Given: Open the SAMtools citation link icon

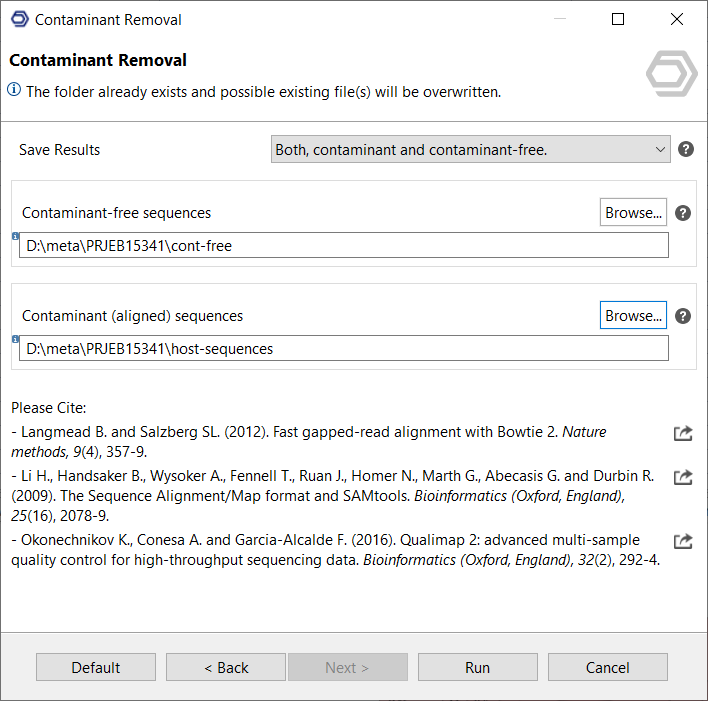Looking at the screenshot, I should (683, 477).
